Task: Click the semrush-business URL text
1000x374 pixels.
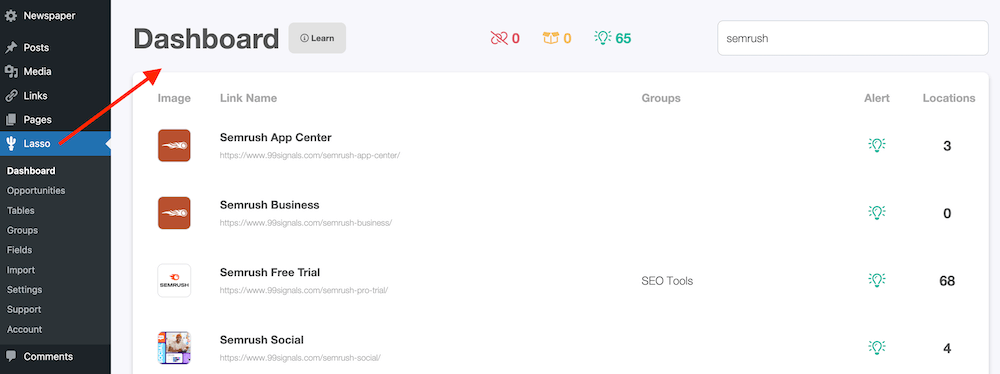Action: click(305, 223)
